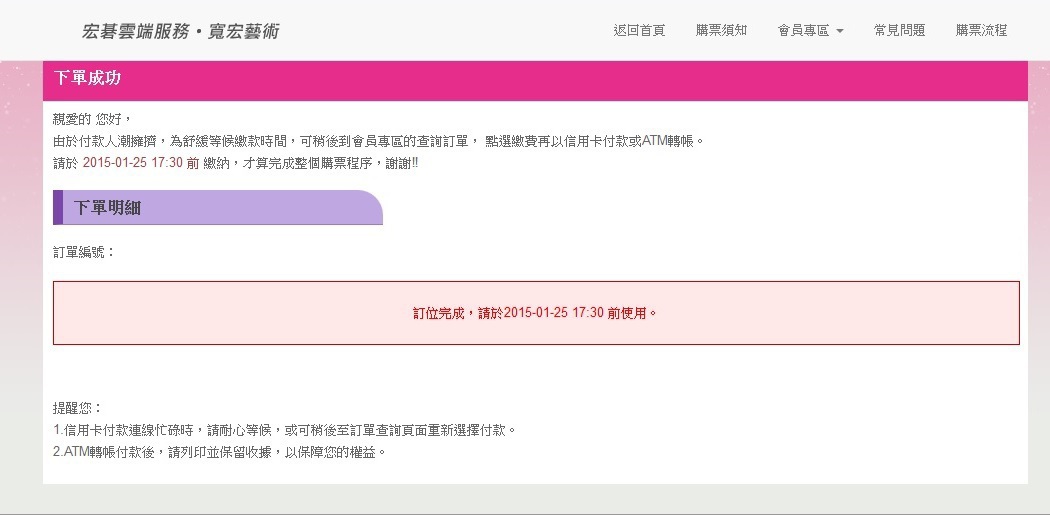Click the pink 下單成功 header bar
The width and height of the screenshot is (1050, 515).
[x=535, y=78]
